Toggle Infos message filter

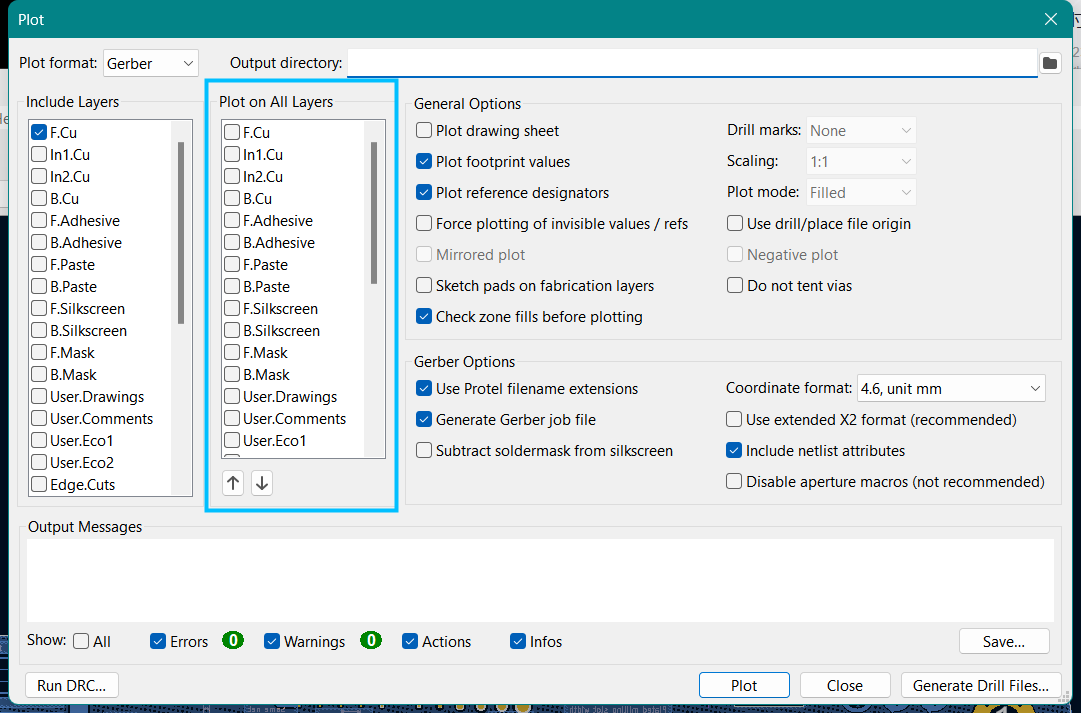(x=518, y=641)
